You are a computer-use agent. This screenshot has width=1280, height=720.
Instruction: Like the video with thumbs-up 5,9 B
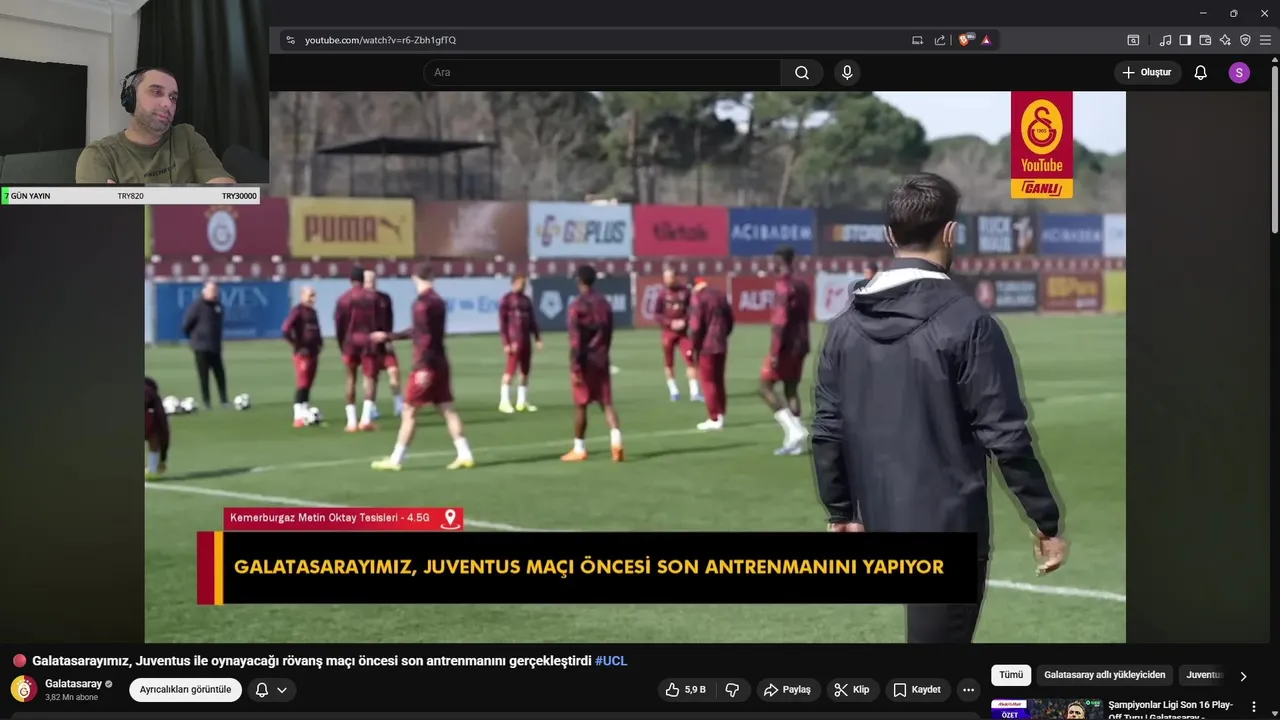[685, 690]
